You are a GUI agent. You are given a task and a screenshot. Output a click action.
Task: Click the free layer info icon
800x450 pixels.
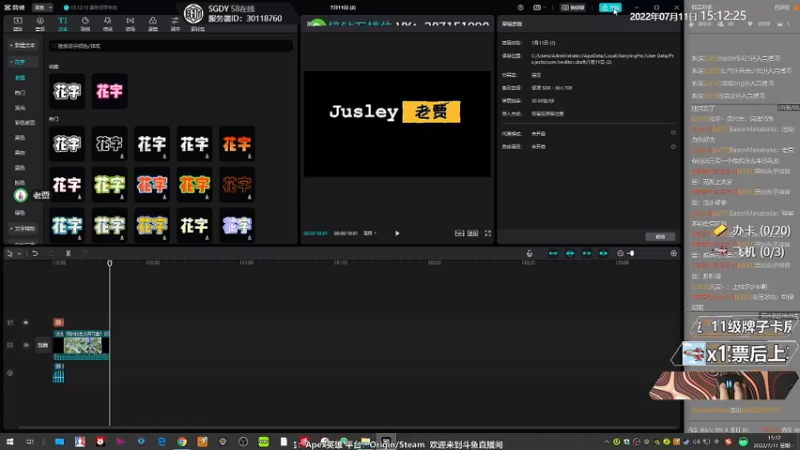point(673,146)
